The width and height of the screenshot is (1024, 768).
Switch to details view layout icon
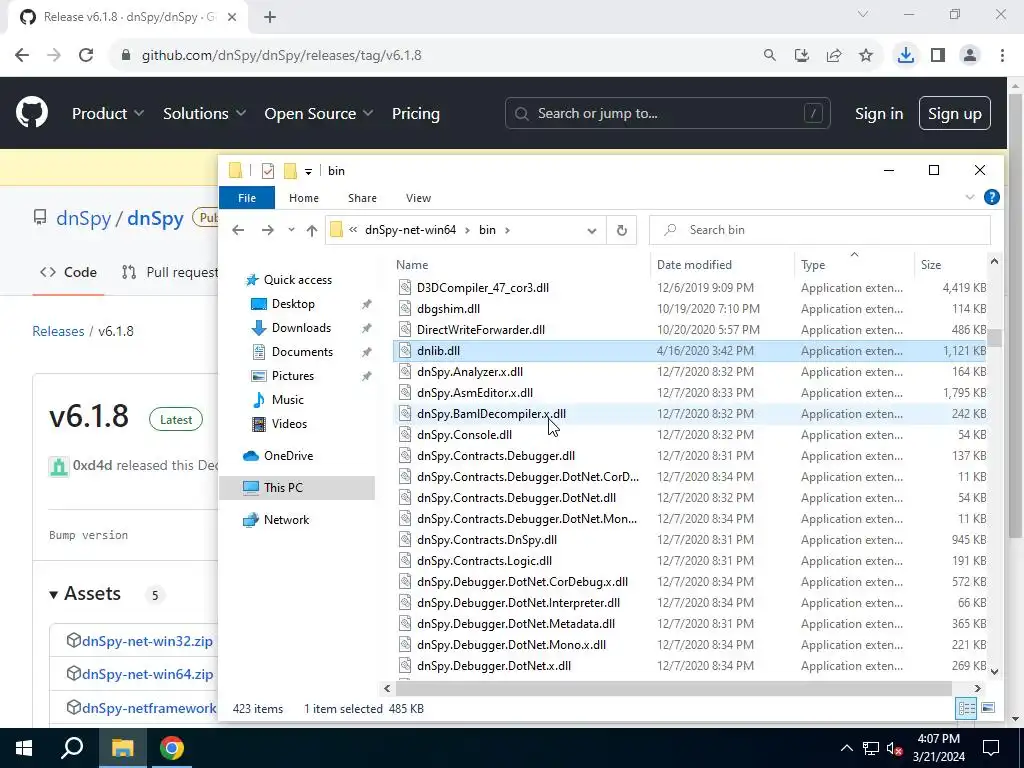[x=967, y=708]
